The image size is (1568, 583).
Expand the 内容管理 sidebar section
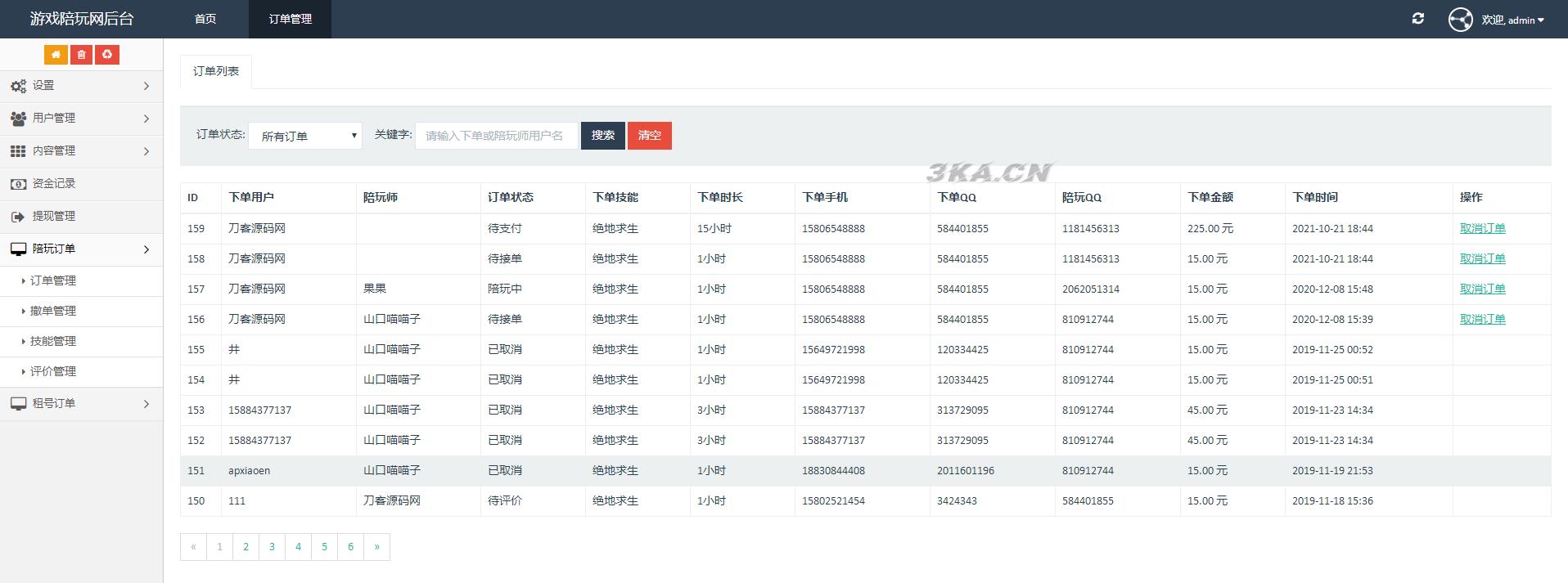point(81,151)
